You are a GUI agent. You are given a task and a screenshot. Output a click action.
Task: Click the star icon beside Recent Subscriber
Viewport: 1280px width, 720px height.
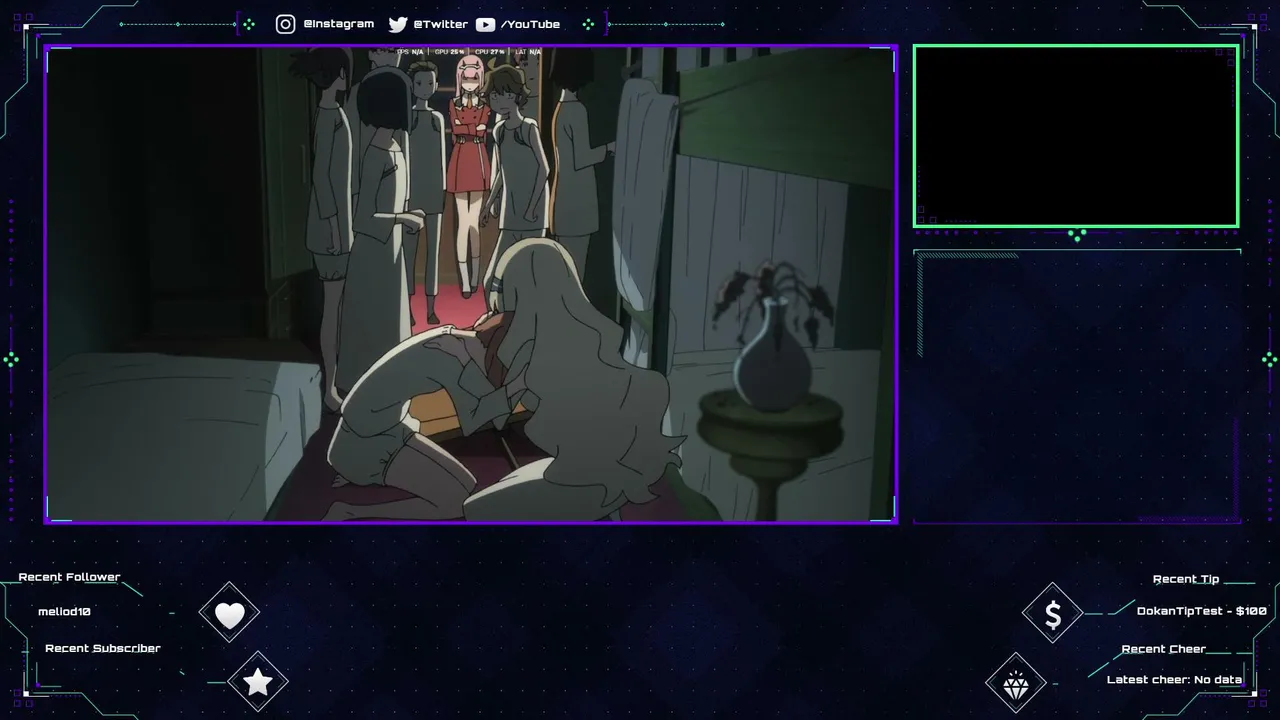258,682
